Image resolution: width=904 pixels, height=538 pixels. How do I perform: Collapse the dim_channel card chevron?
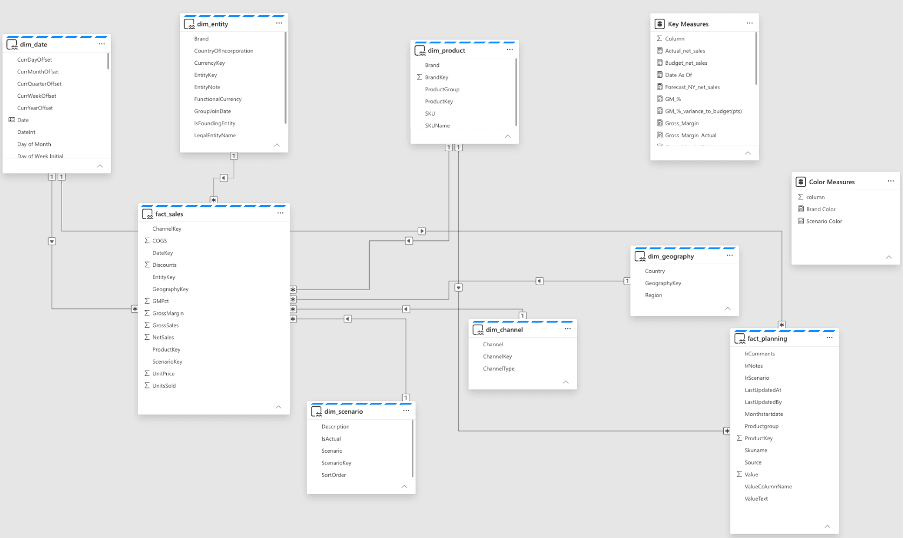point(566,382)
